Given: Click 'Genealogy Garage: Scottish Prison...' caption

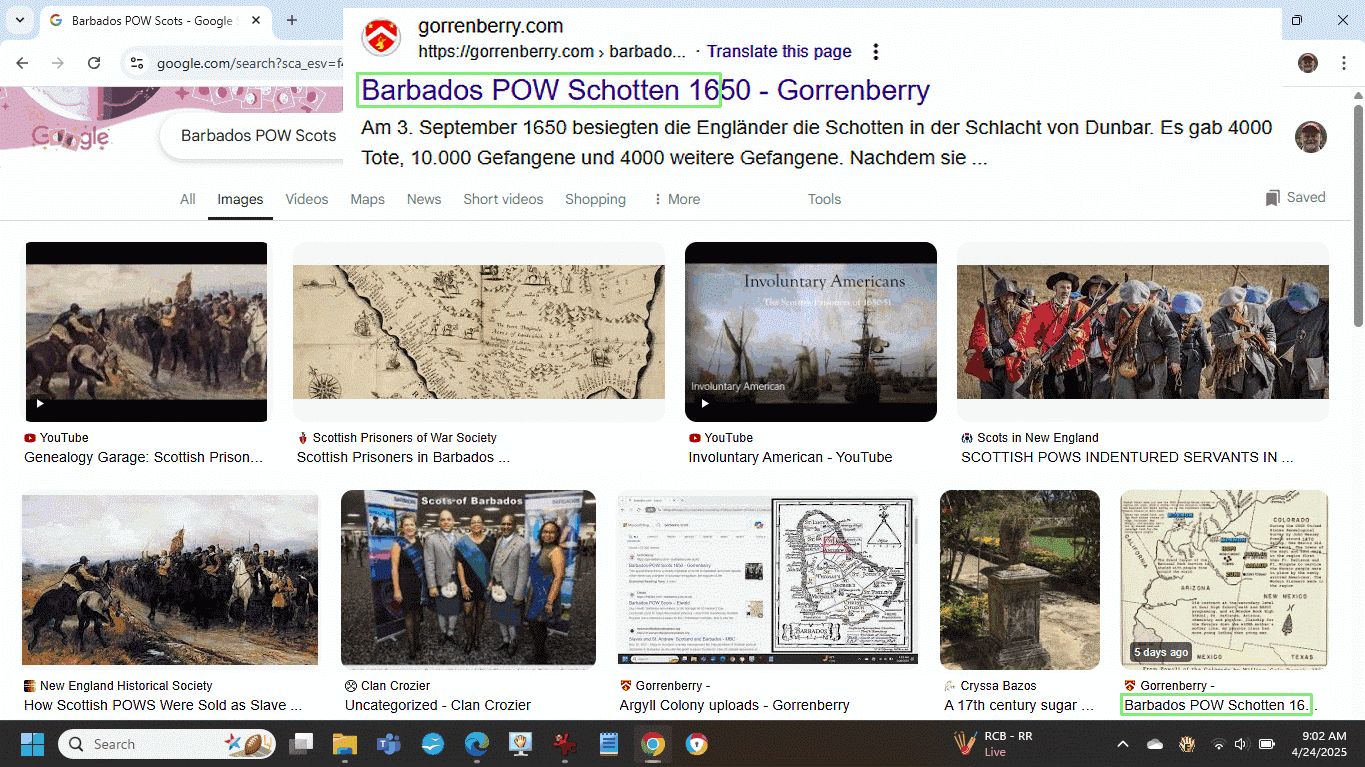Looking at the screenshot, I should [144, 457].
